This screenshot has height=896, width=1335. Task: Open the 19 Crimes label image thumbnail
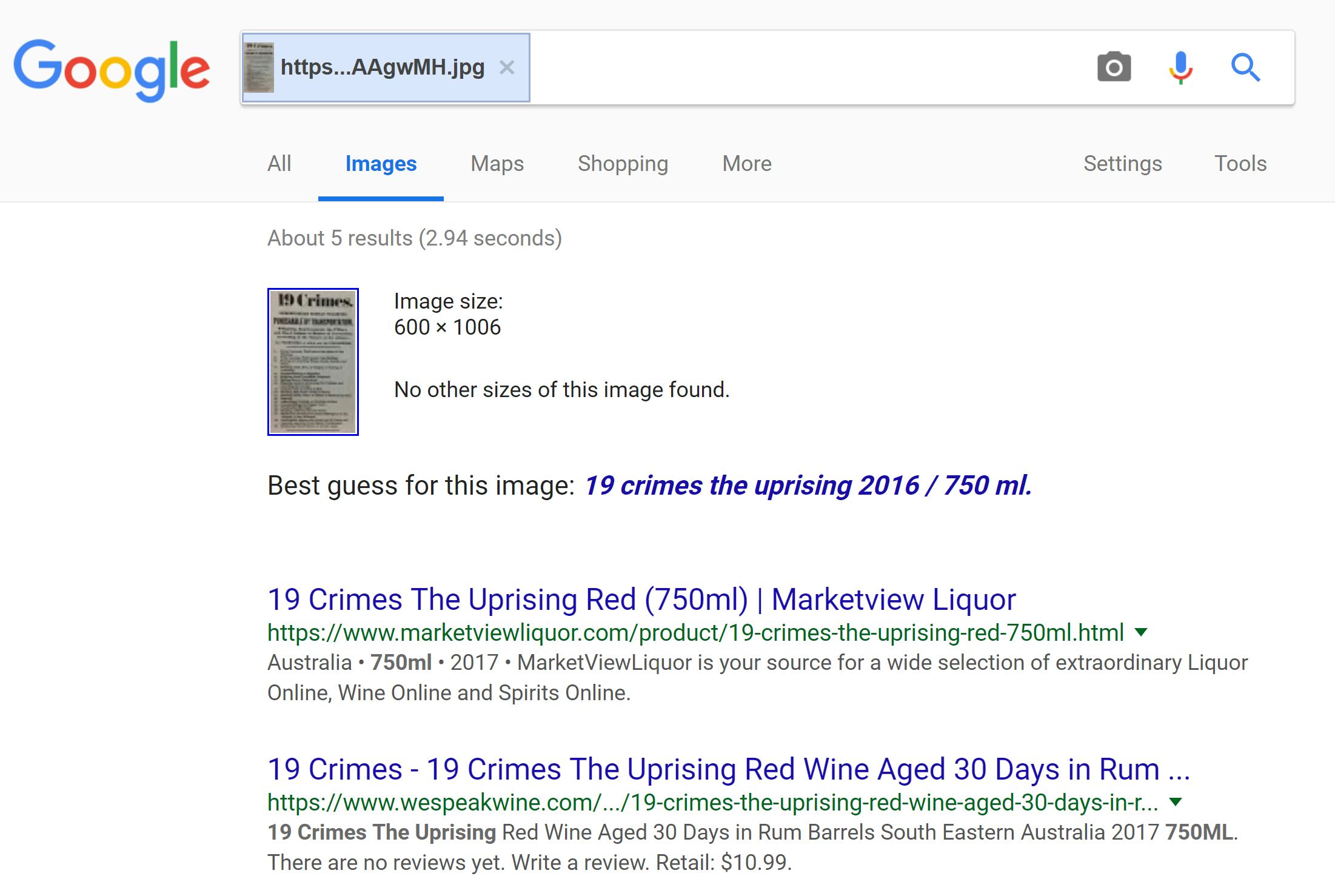[x=313, y=361]
